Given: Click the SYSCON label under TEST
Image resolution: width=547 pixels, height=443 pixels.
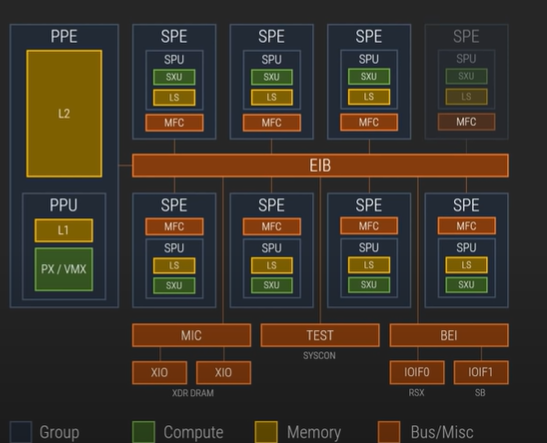Looking at the screenshot, I should pyautogui.click(x=319, y=355).
